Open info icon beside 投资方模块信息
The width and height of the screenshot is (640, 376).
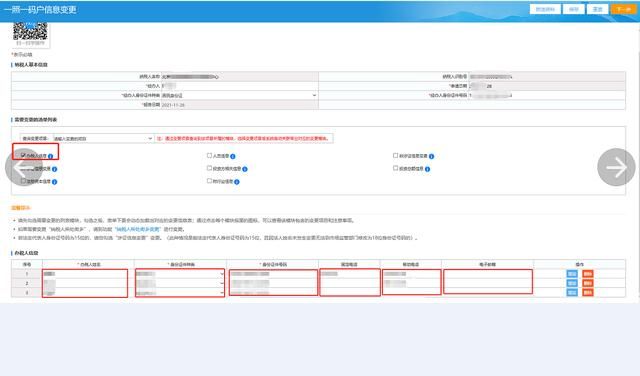click(x=245, y=169)
